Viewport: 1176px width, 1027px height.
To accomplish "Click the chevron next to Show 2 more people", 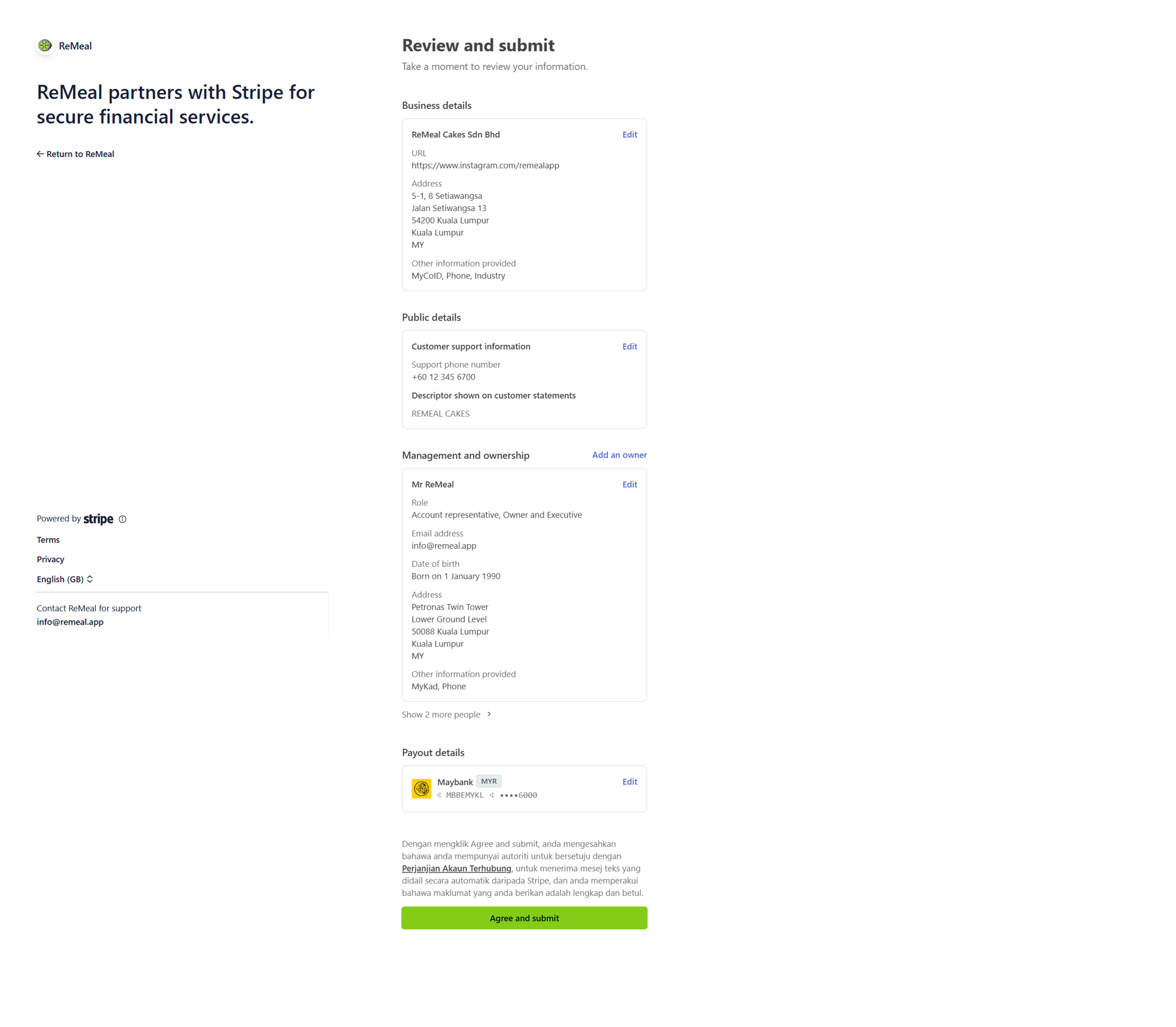I will [489, 714].
